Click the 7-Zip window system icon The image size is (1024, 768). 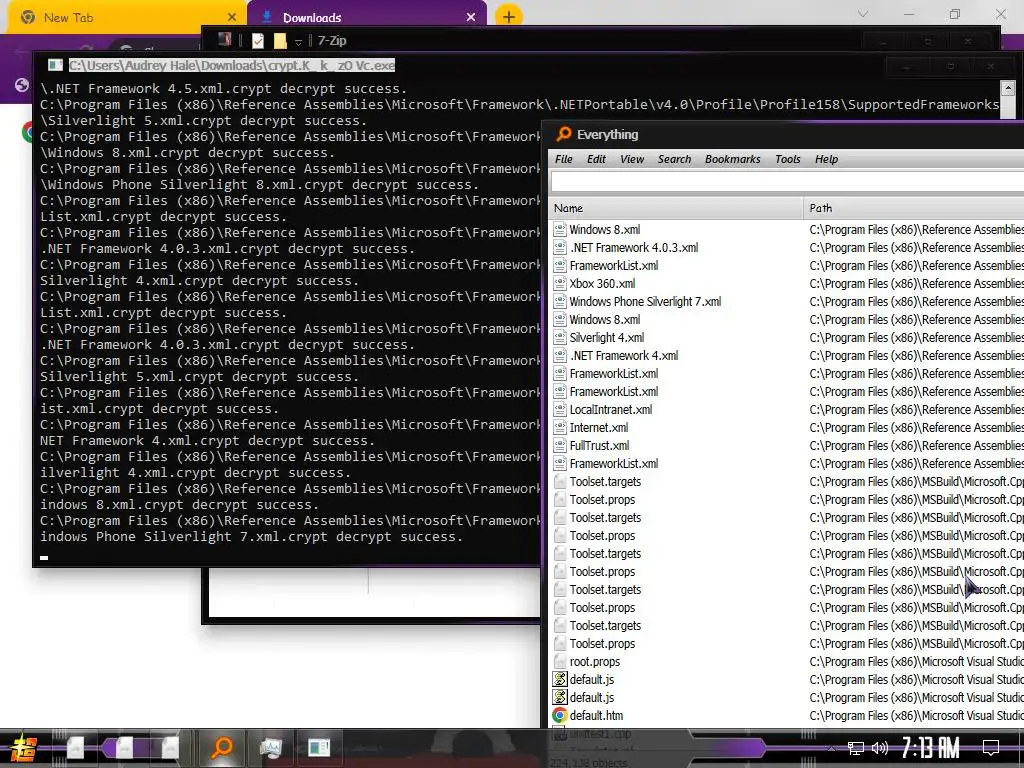[224, 40]
